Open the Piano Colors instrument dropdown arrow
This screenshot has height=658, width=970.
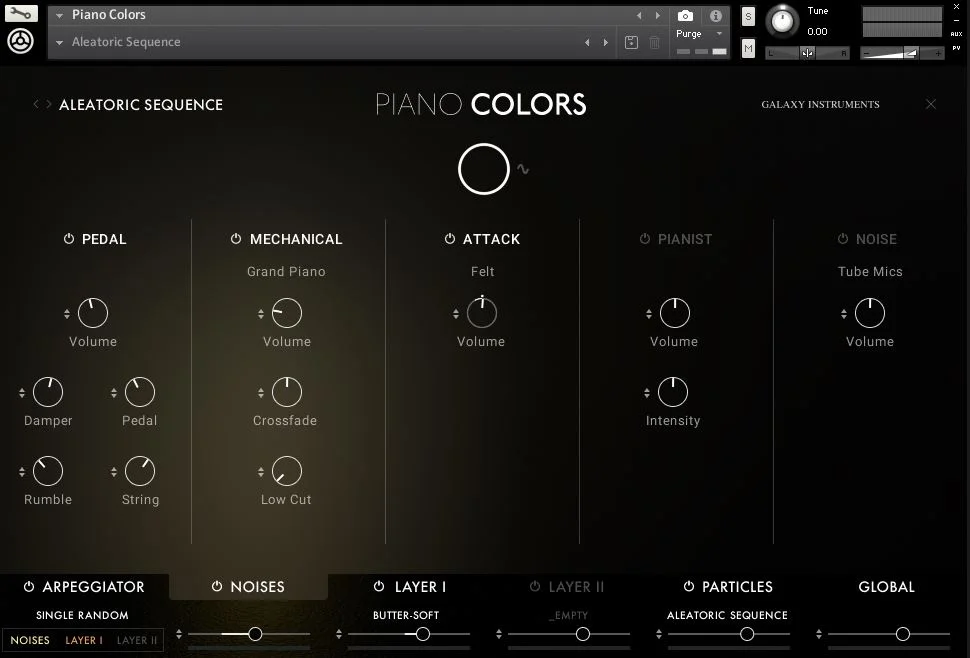(x=59, y=15)
